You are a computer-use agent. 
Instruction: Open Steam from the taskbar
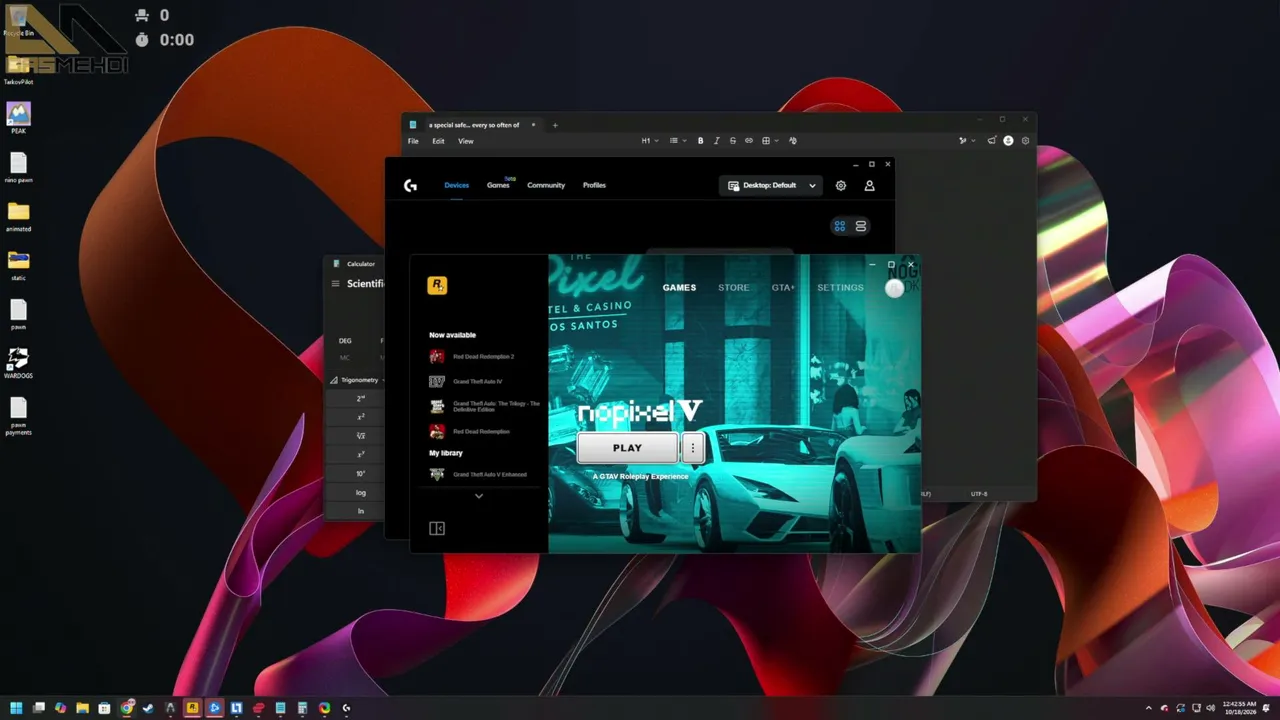149,708
